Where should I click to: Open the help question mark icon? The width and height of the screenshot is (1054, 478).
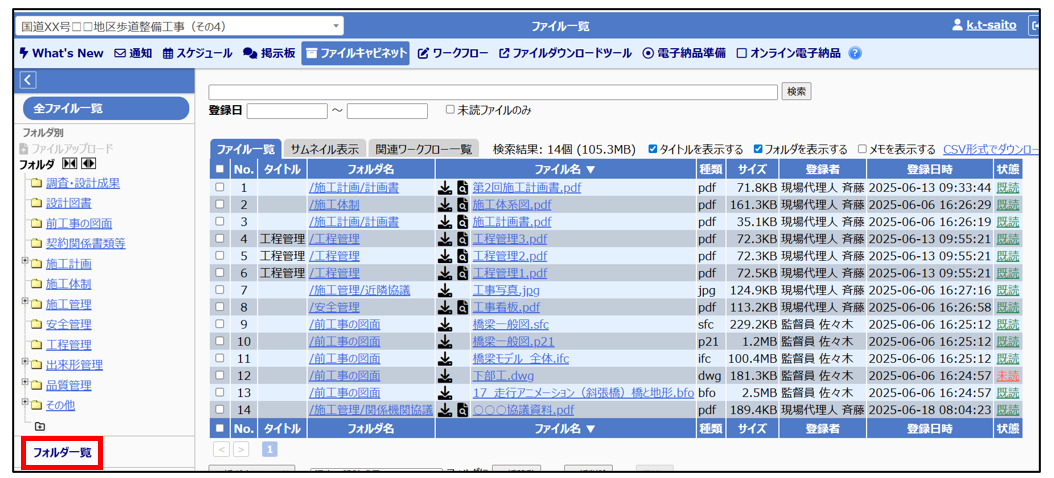click(x=855, y=53)
